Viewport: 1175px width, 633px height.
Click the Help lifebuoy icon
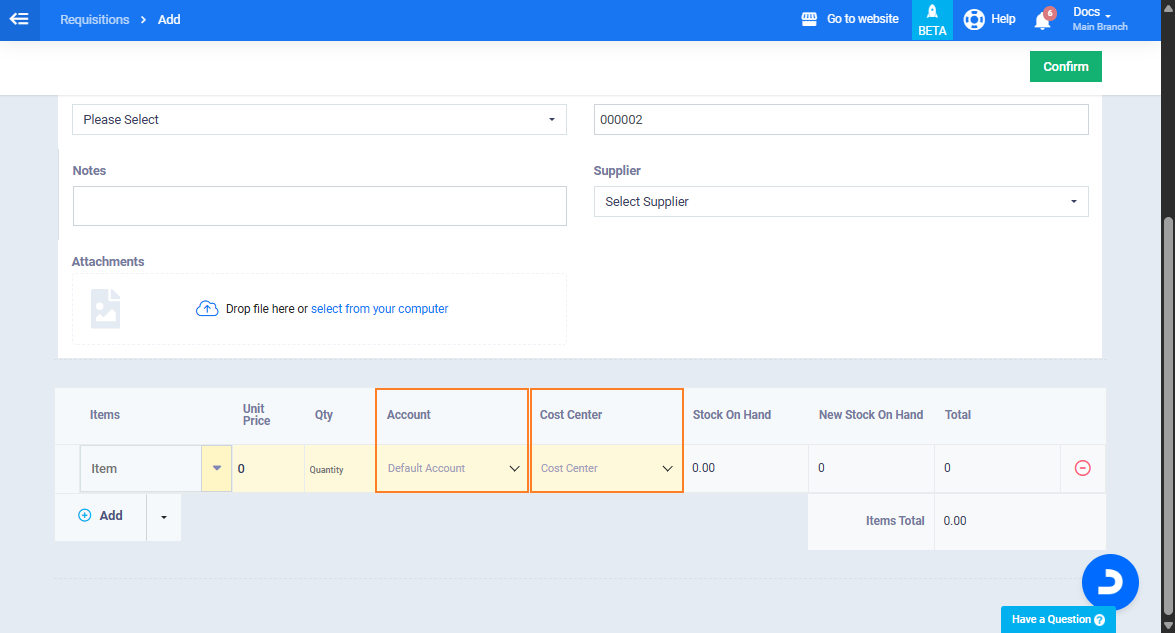point(974,19)
